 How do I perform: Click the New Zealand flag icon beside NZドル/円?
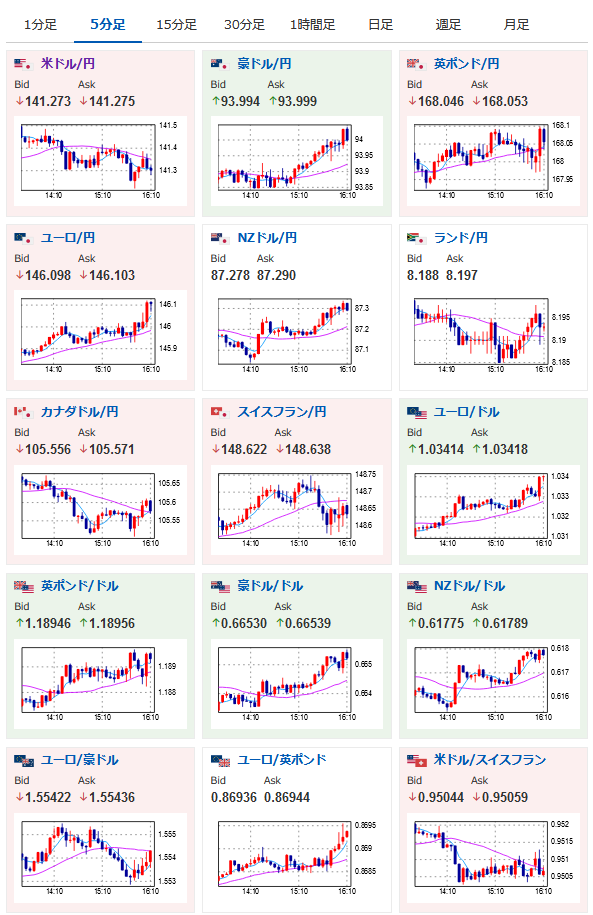coord(219,238)
